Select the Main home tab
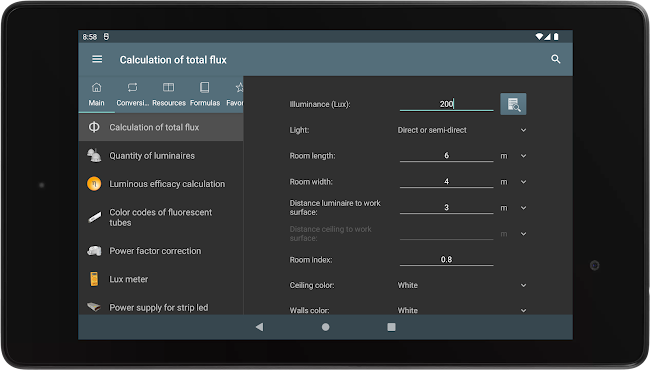Image resolution: width=650 pixels, height=370 pixels. (x=97, y=94)
